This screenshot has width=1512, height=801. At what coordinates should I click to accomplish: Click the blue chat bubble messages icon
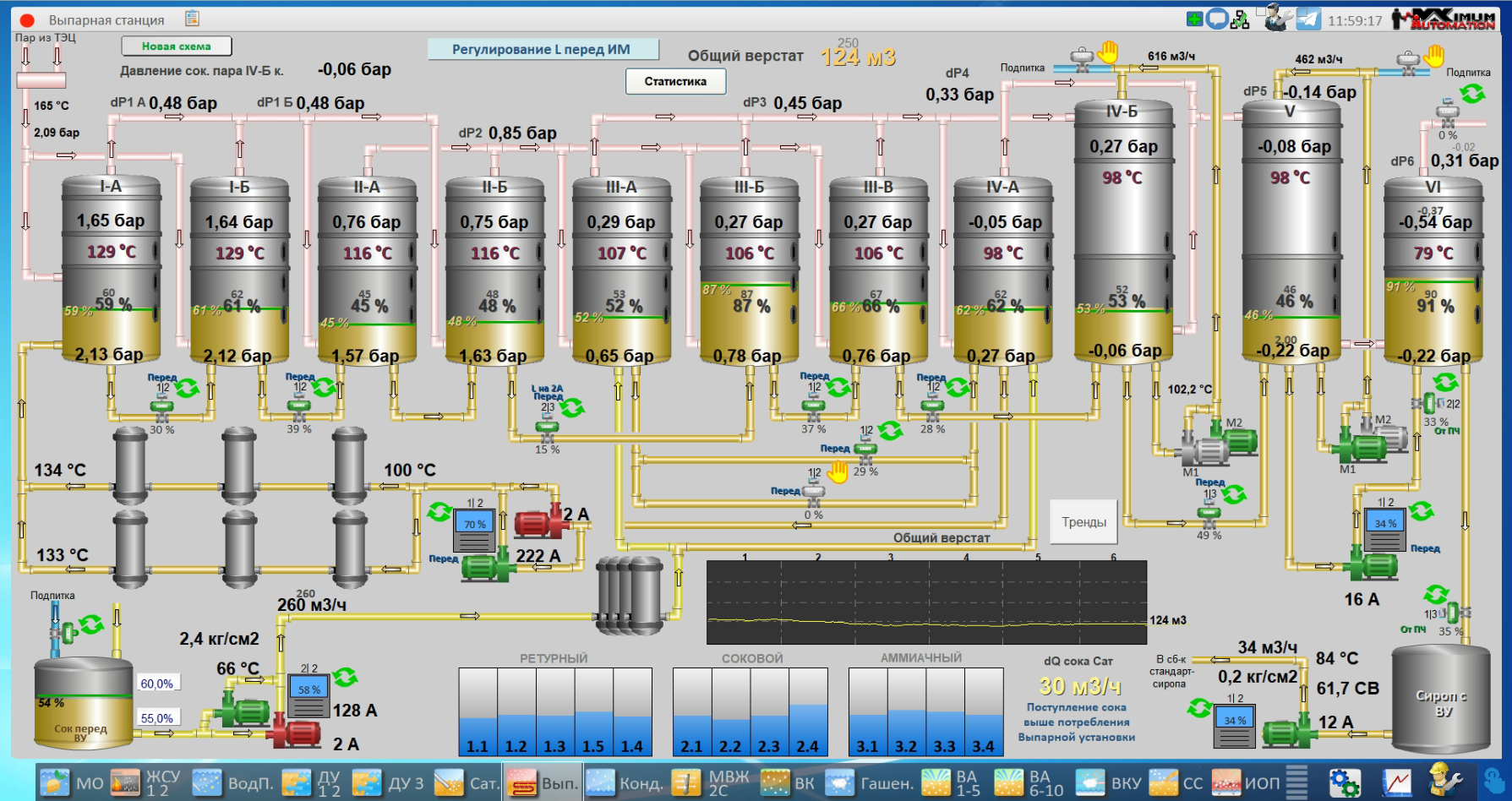click(1217, 19)
